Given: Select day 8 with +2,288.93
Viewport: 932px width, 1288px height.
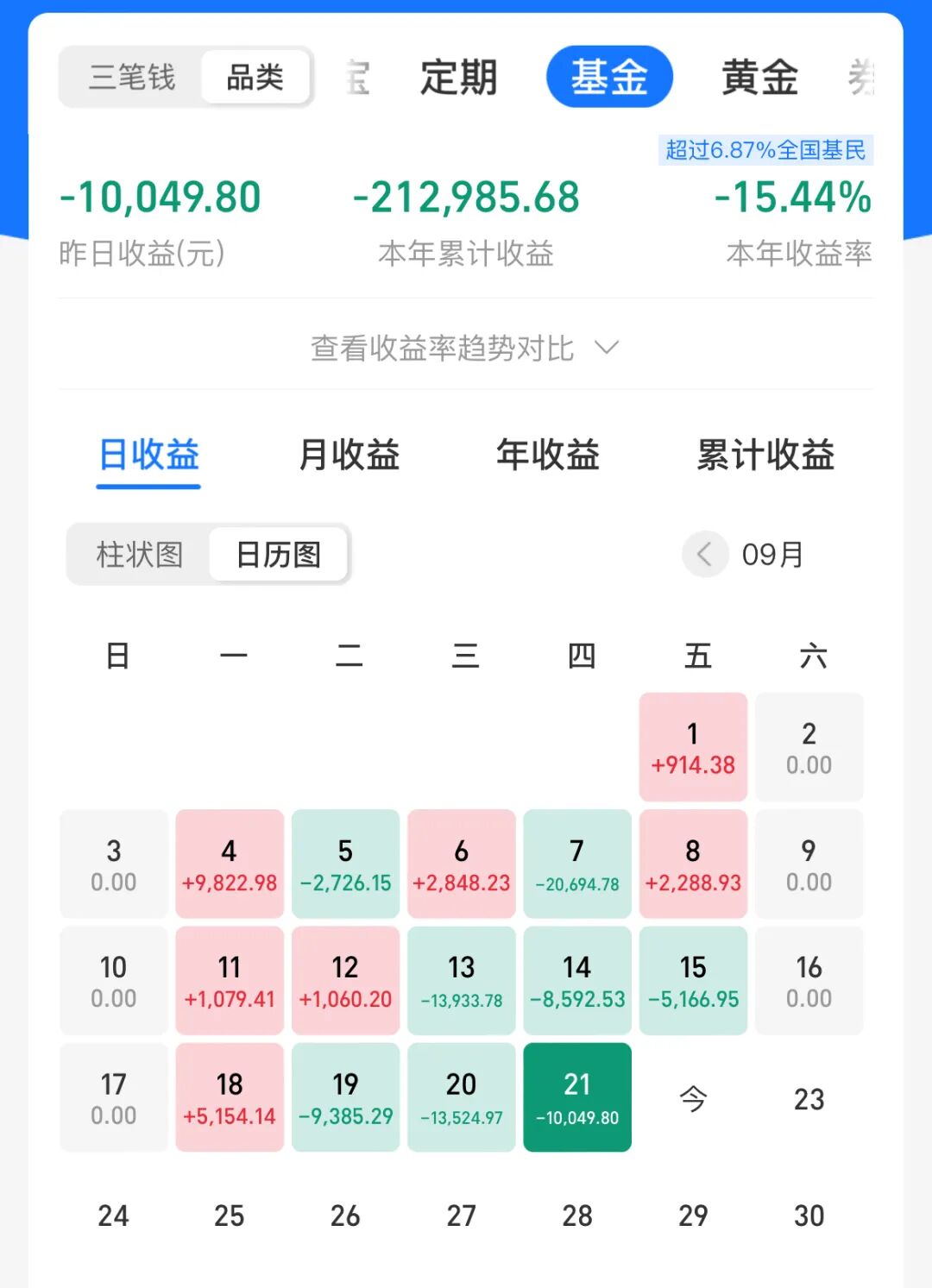Looking at the screenshot, I should point(693,864).
